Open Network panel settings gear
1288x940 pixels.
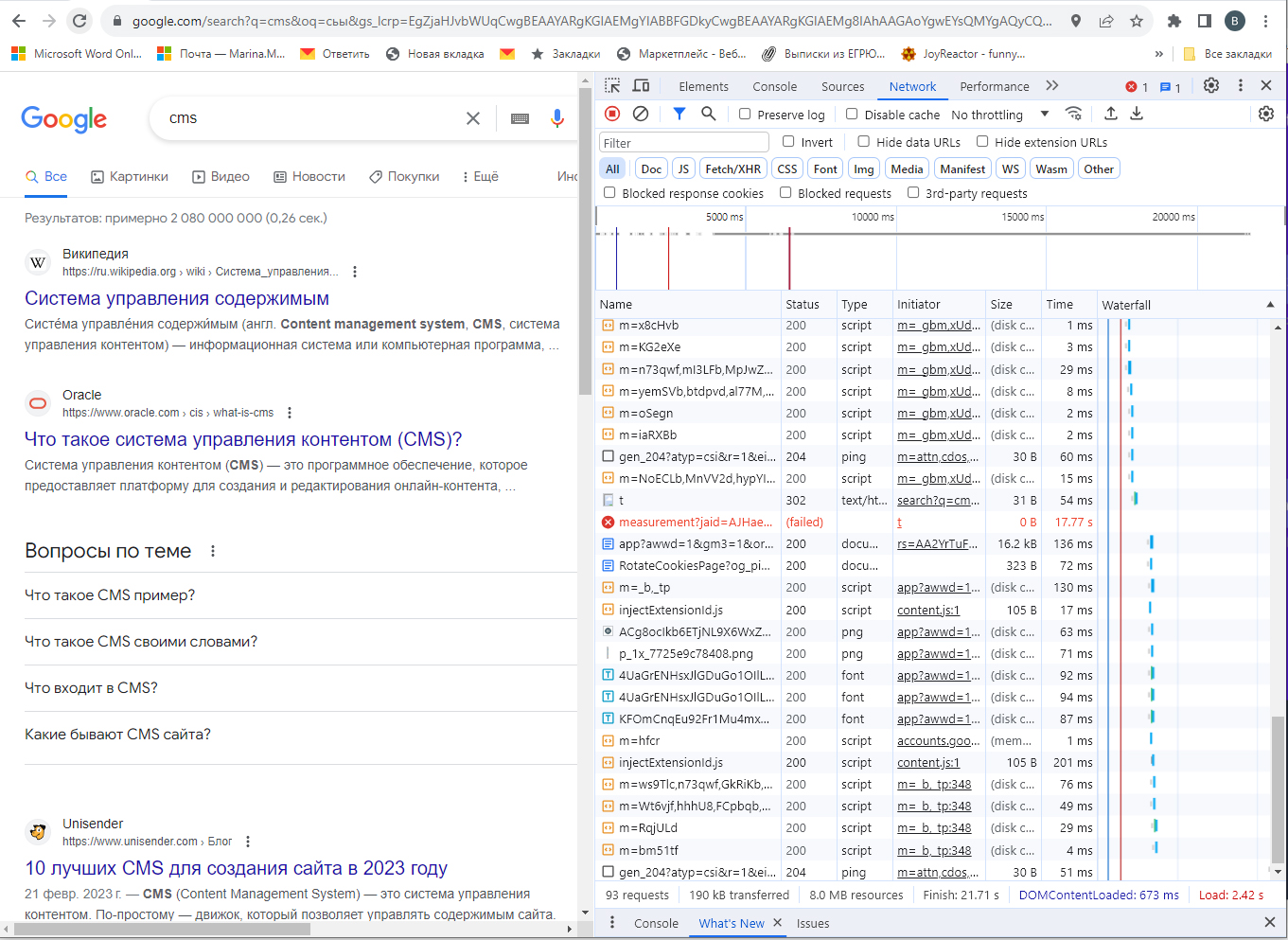(x=1266, y=114)
